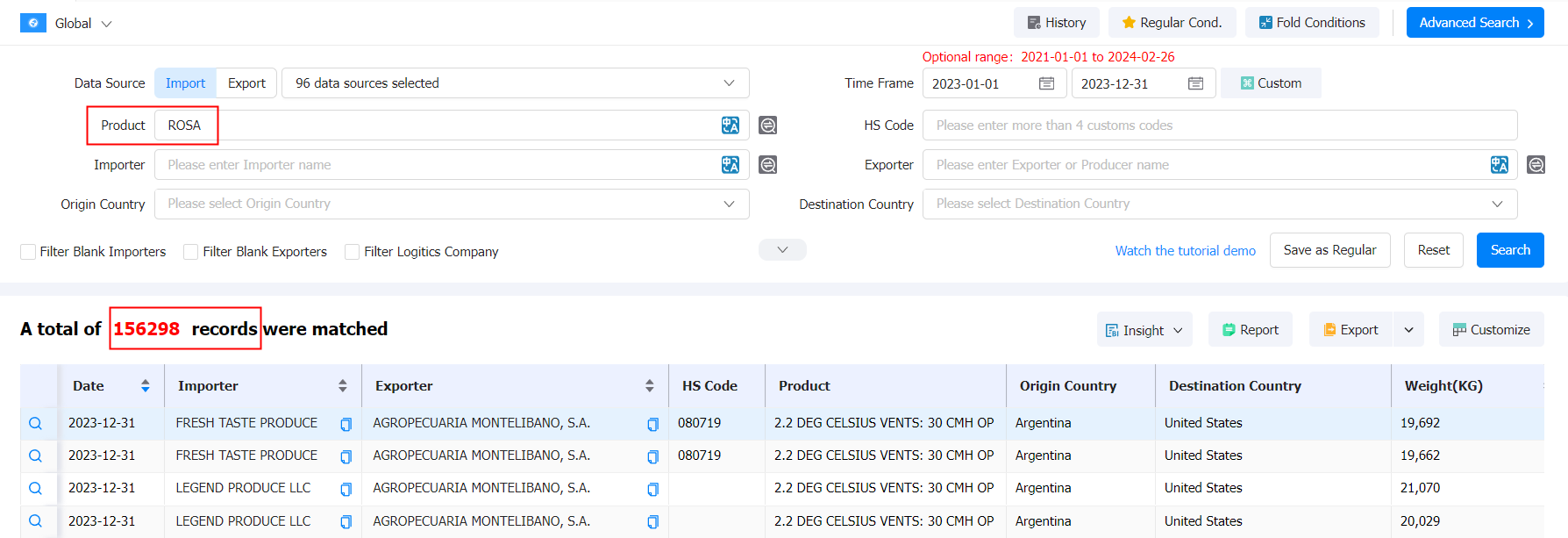
Task: Open the Watch the tutorial demo link
Action: 1185,251
